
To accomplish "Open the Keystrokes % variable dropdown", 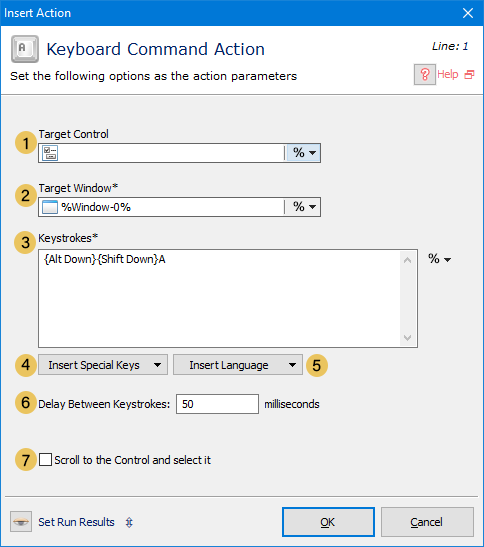I will tap(439, 259).
